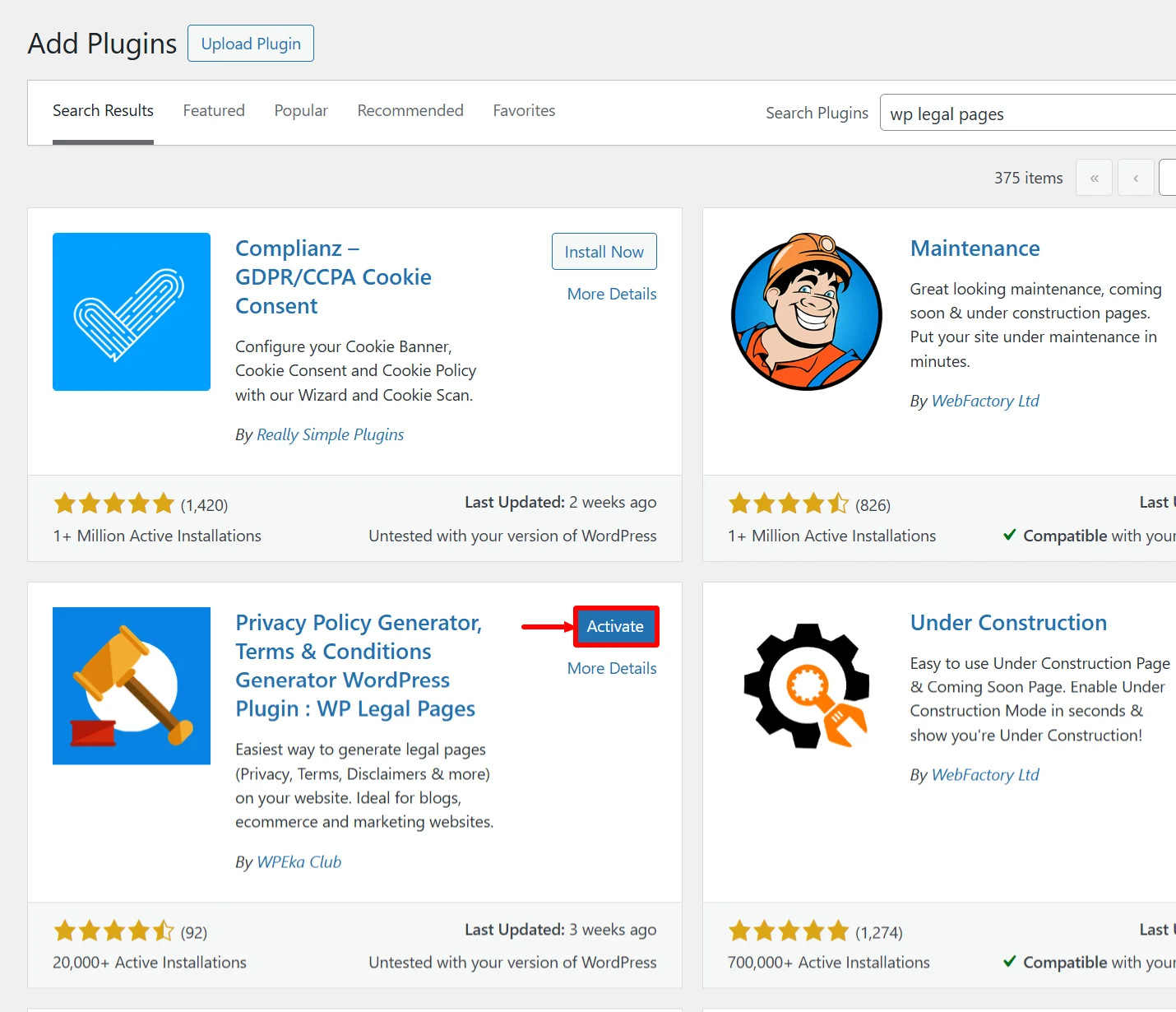
Task: Switch to the Featured tab
Action: (x=214, y=110)
